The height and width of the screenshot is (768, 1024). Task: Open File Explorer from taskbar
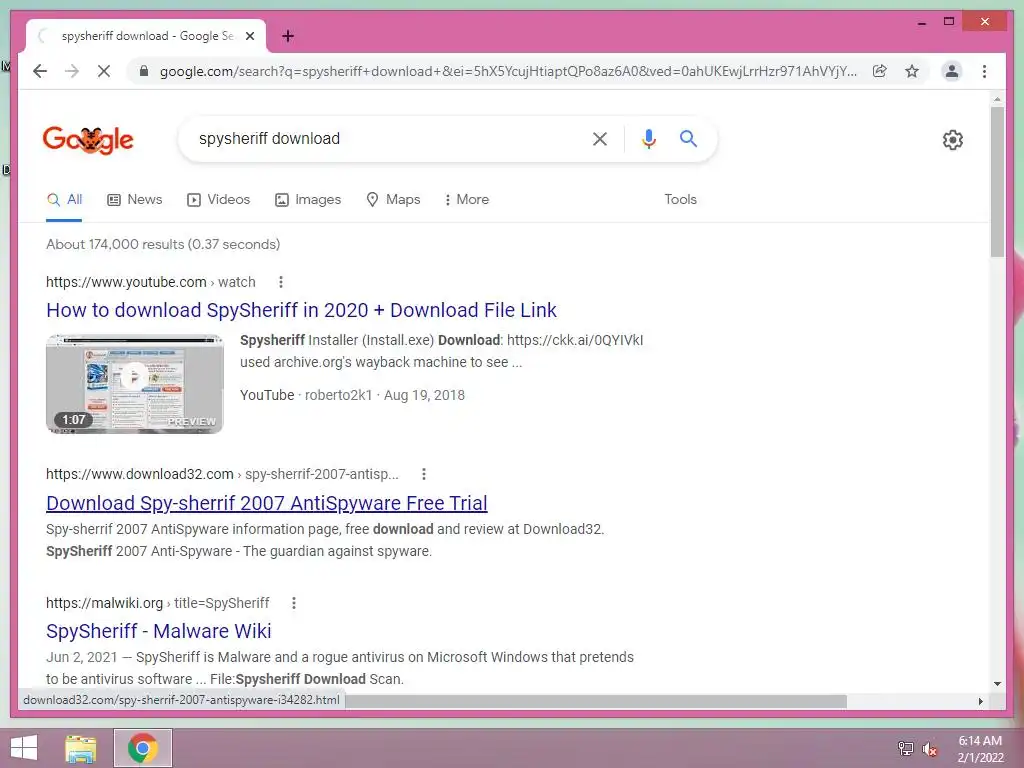(x=81, y=748)
